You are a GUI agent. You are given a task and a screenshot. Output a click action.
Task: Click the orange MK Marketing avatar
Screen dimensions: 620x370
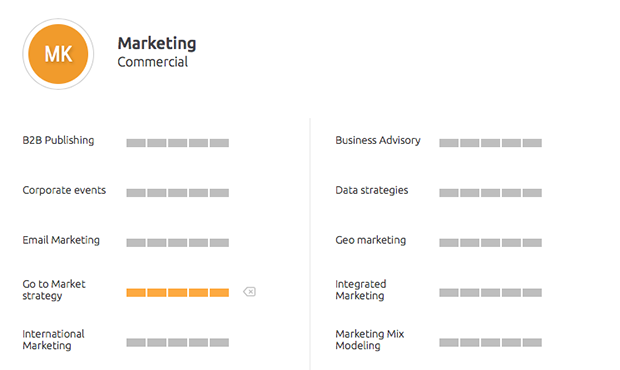(x=58, y=54)
